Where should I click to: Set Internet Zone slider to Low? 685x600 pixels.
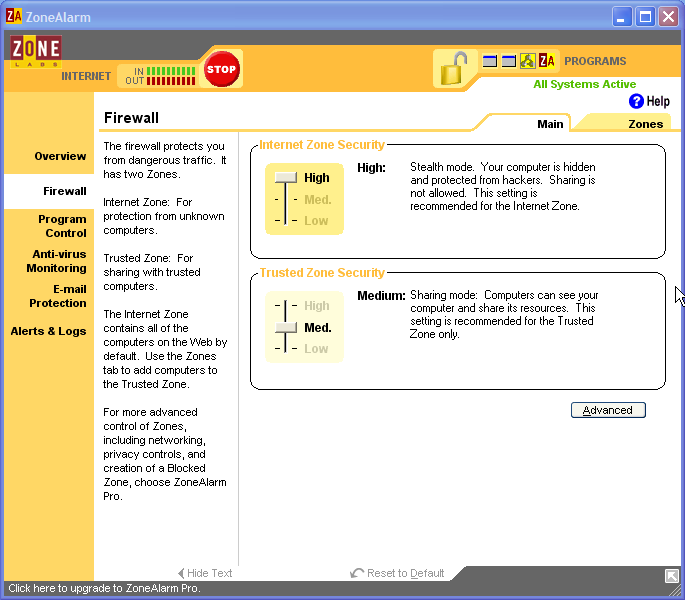tap(316, 221)
